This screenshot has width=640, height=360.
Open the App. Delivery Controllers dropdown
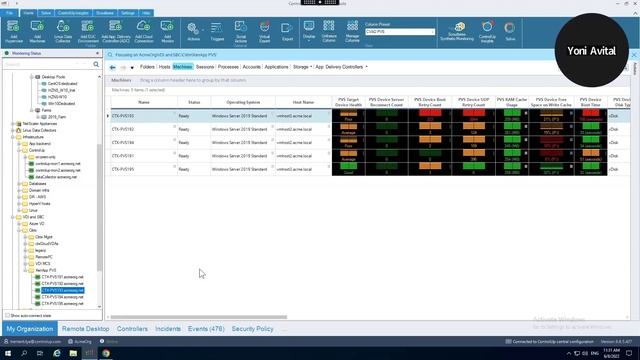(x=341, y=67)
